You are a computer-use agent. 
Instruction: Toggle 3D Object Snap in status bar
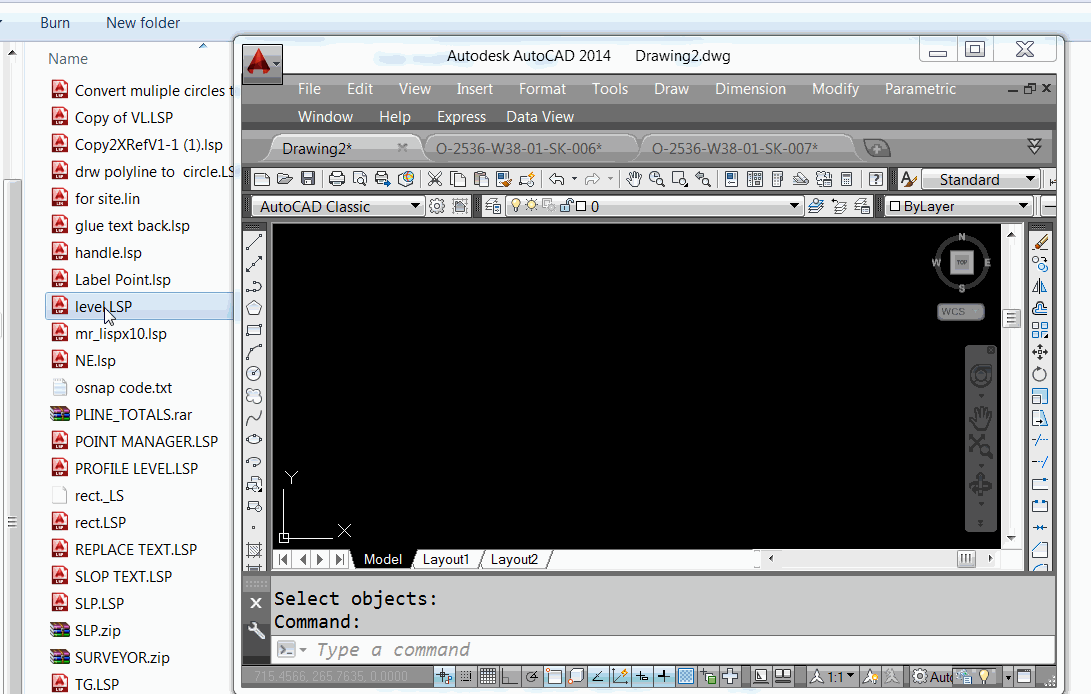point(576,676)
